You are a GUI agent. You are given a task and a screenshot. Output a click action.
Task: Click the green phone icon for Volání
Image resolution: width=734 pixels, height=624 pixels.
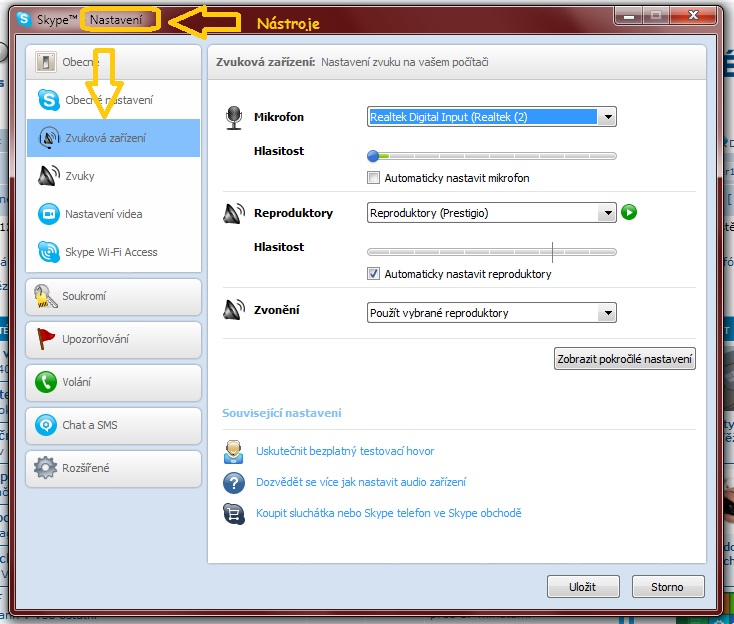point(46,382)
